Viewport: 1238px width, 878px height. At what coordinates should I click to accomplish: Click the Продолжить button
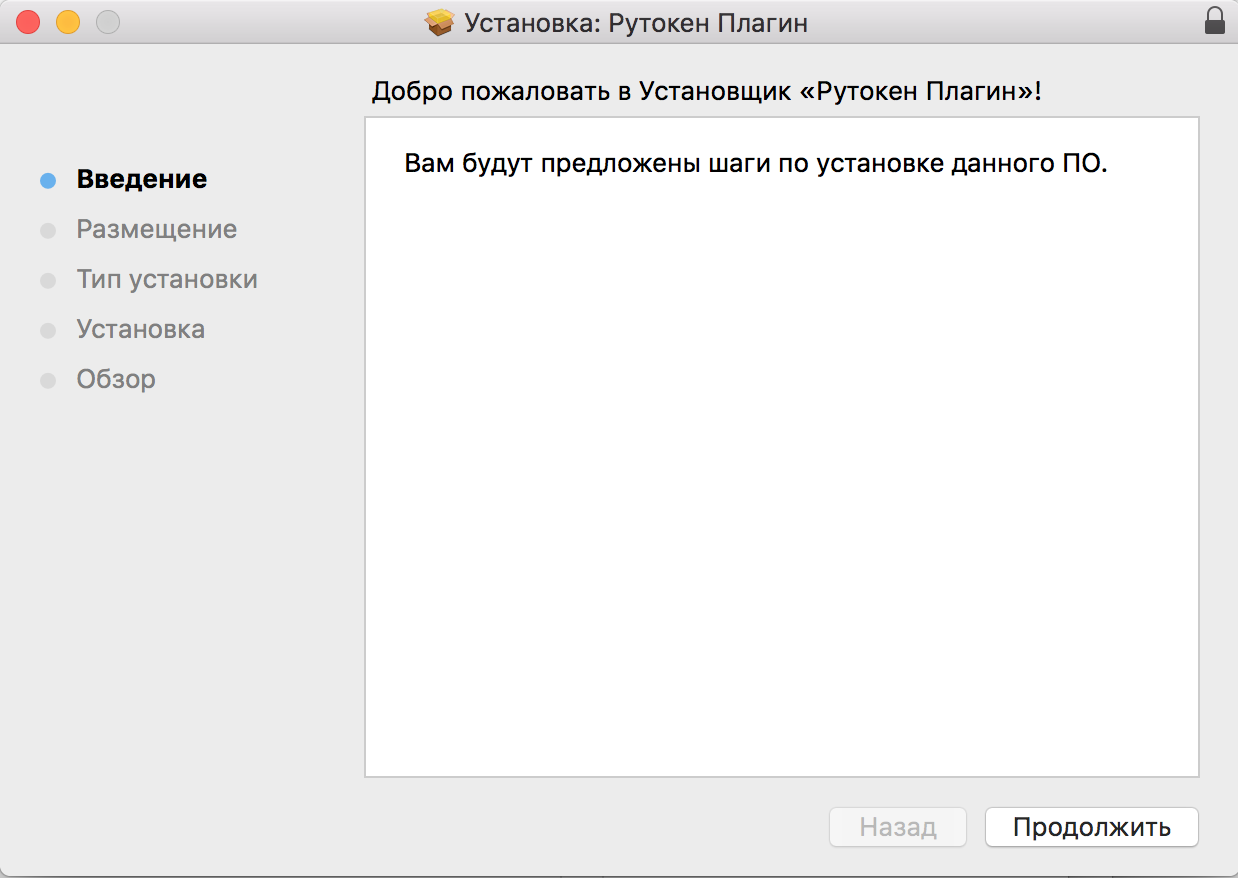coord(1091,827)
